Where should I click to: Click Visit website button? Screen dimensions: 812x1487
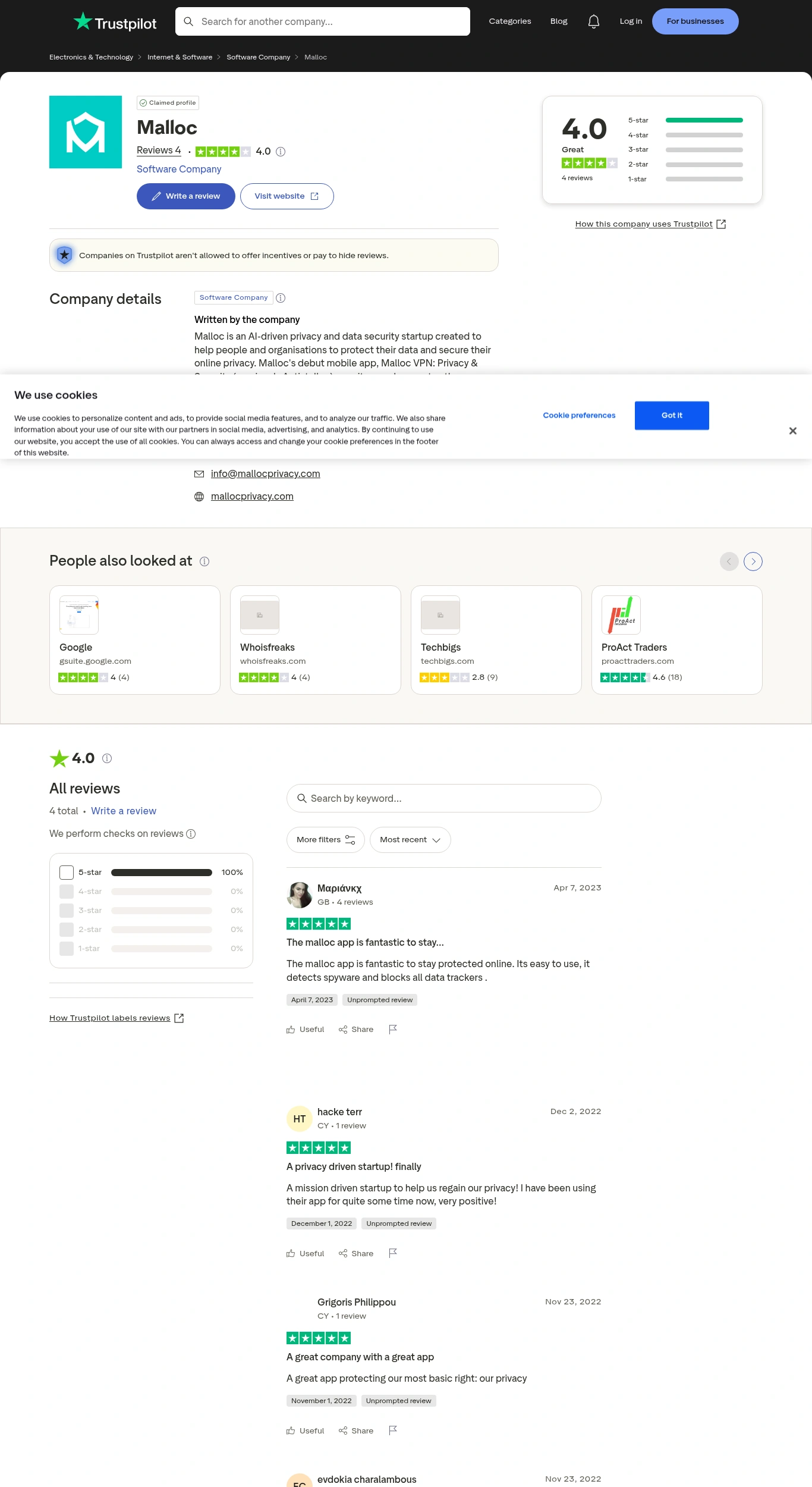click(287, 196)
